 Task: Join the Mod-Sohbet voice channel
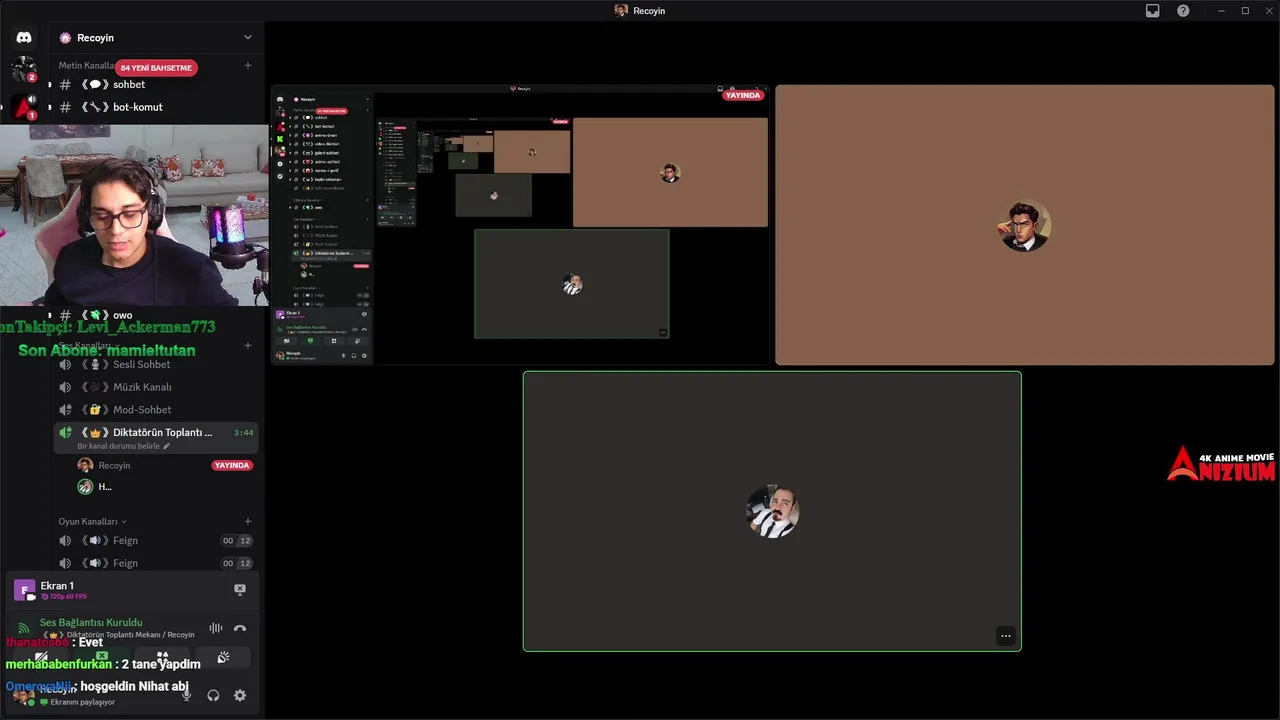click(156, 410)
